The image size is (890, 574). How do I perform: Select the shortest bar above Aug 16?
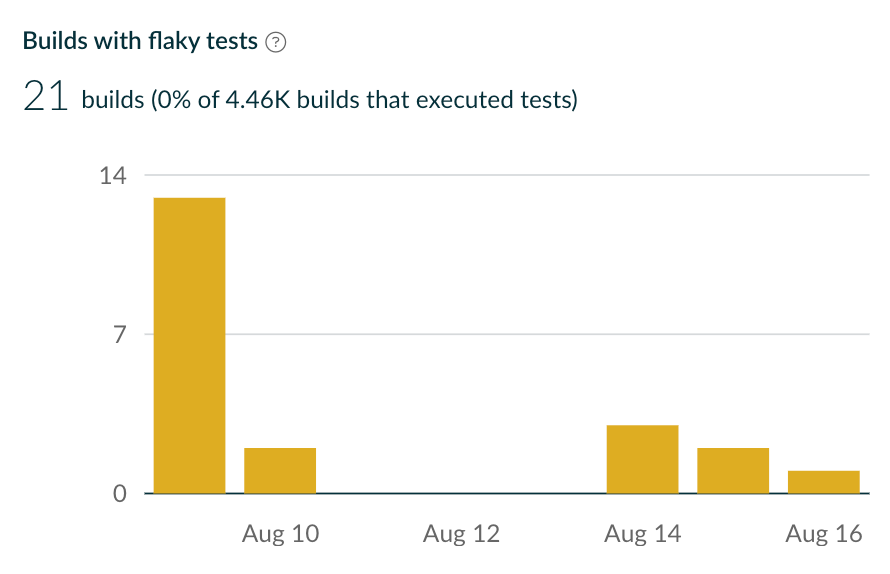pos(823,481)
